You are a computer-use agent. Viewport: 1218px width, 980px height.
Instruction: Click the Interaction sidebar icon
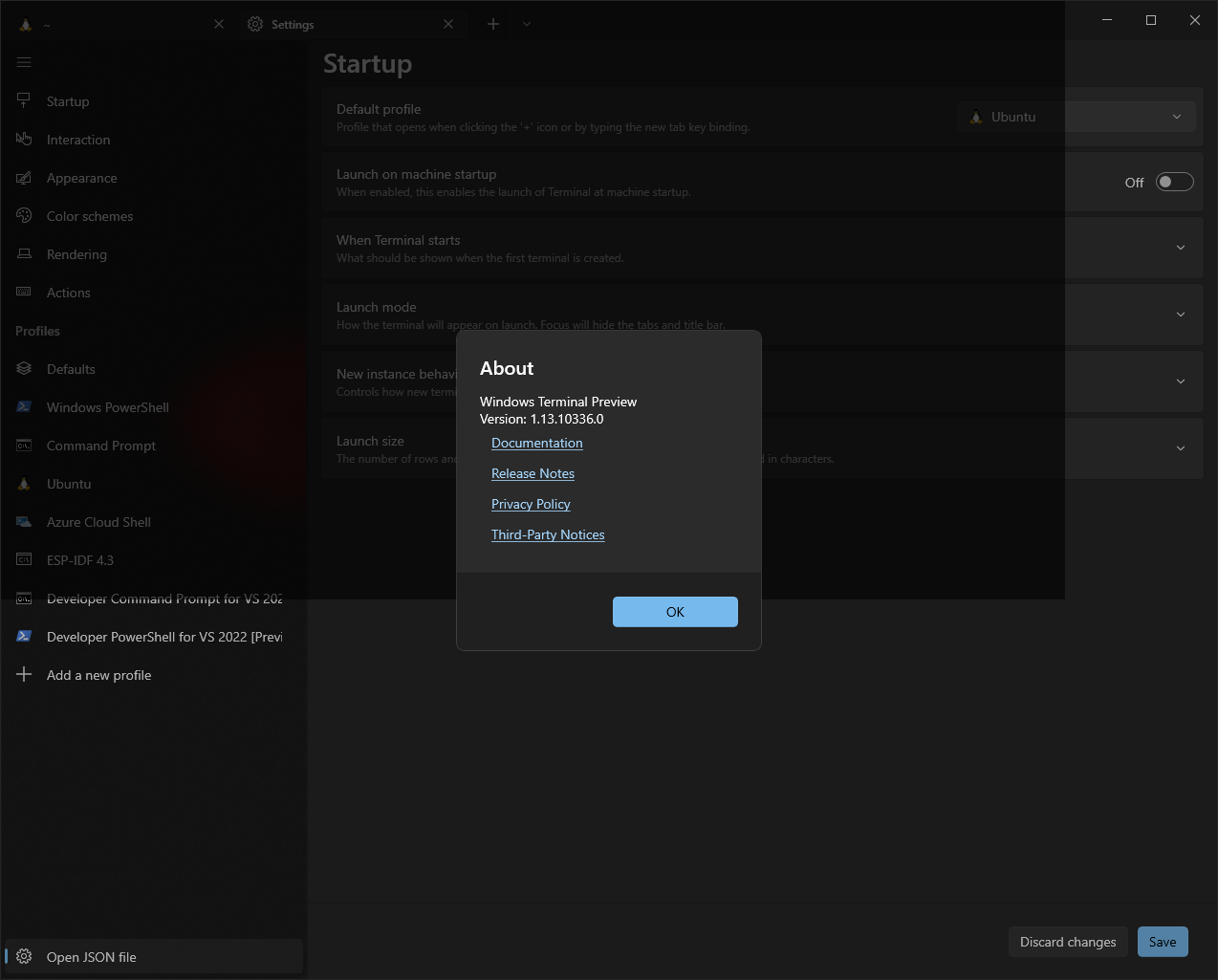24,139
